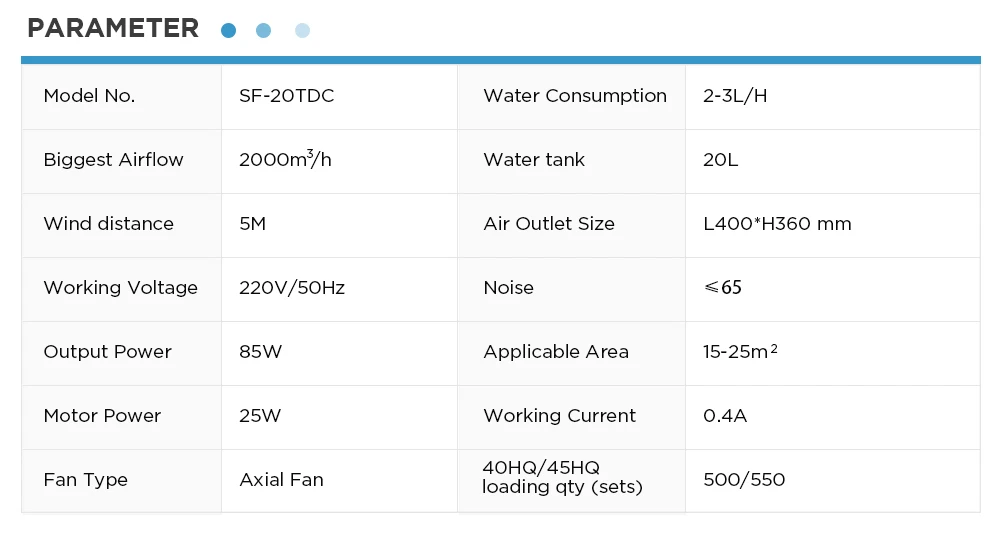Click the 40HQ/45HQ loading qty label
1000x543 pixels.
[562, 477]
